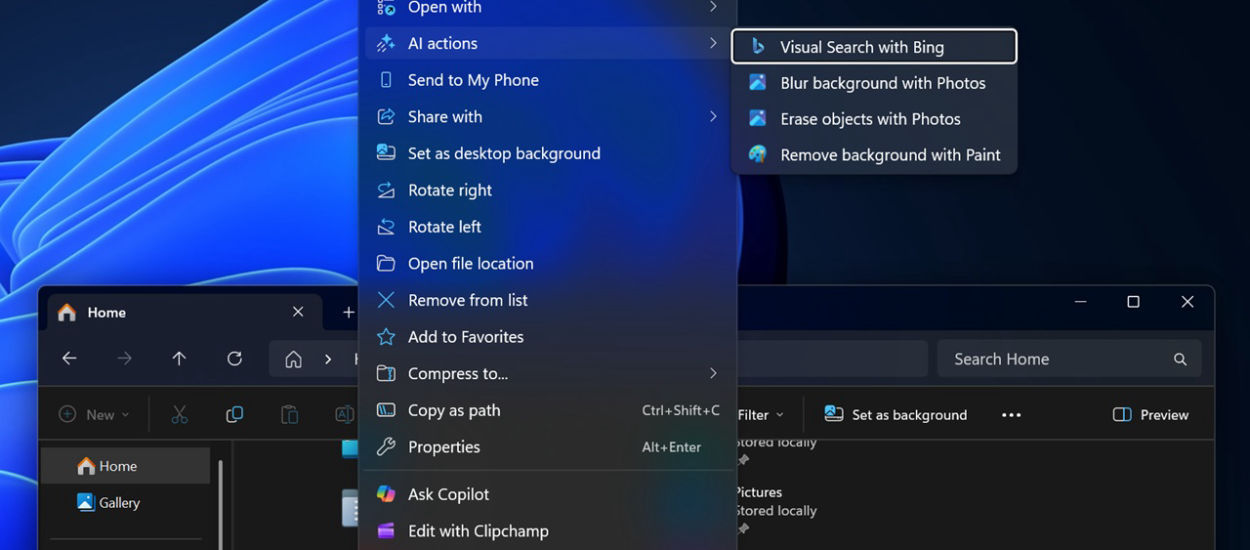
Task: Expand the Share with submenu
Action: click(x=547, y=117)
